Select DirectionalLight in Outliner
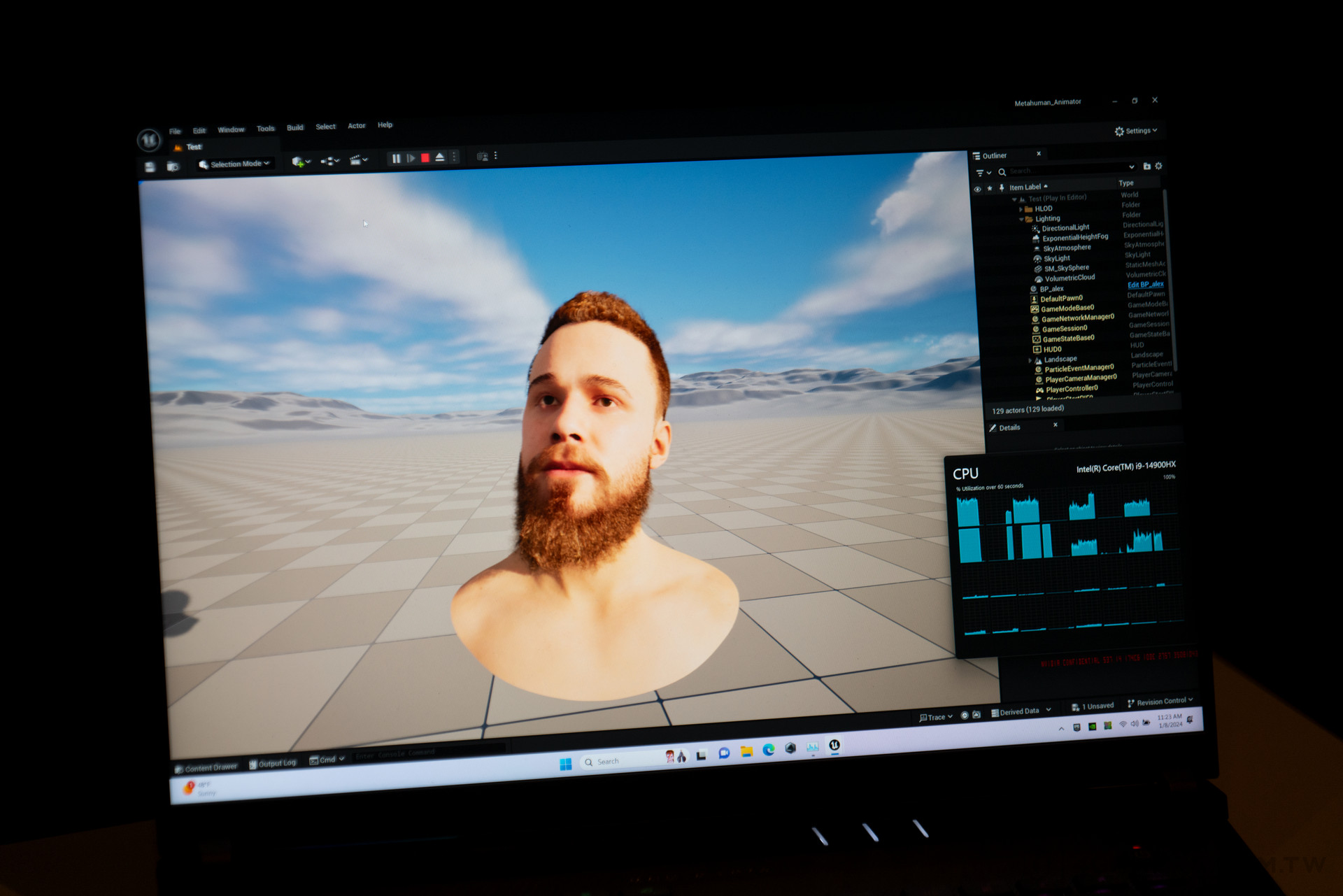Image resolution: width=1343 pixels, height=896 pixels. tap(1065, 228)
